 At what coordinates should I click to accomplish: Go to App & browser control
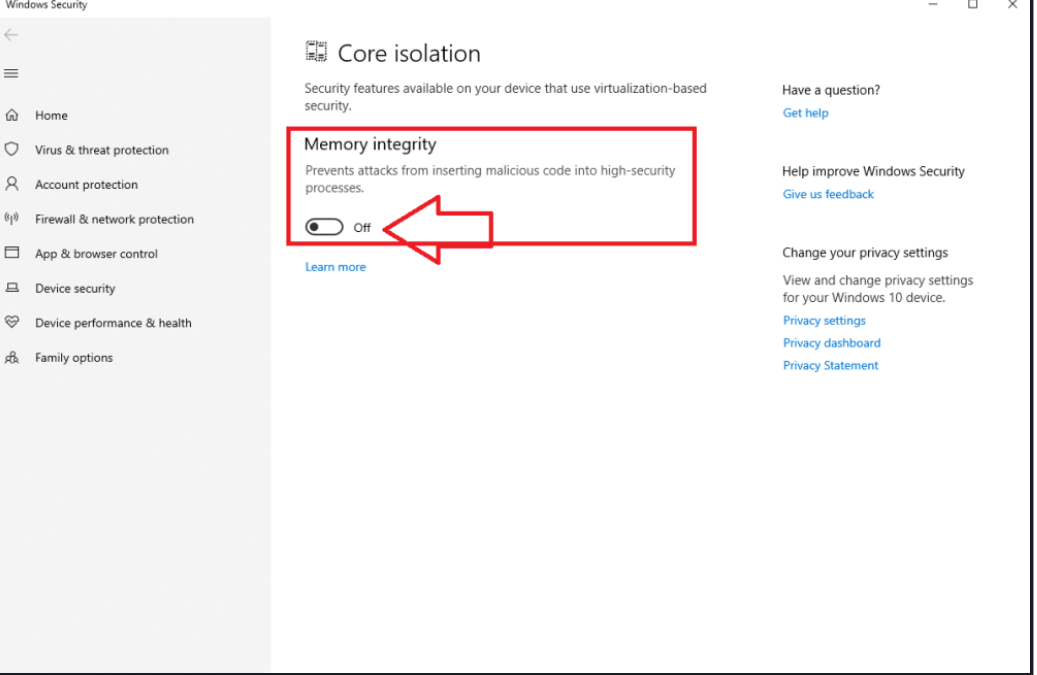pyautogui.click(x=96, y=253)
